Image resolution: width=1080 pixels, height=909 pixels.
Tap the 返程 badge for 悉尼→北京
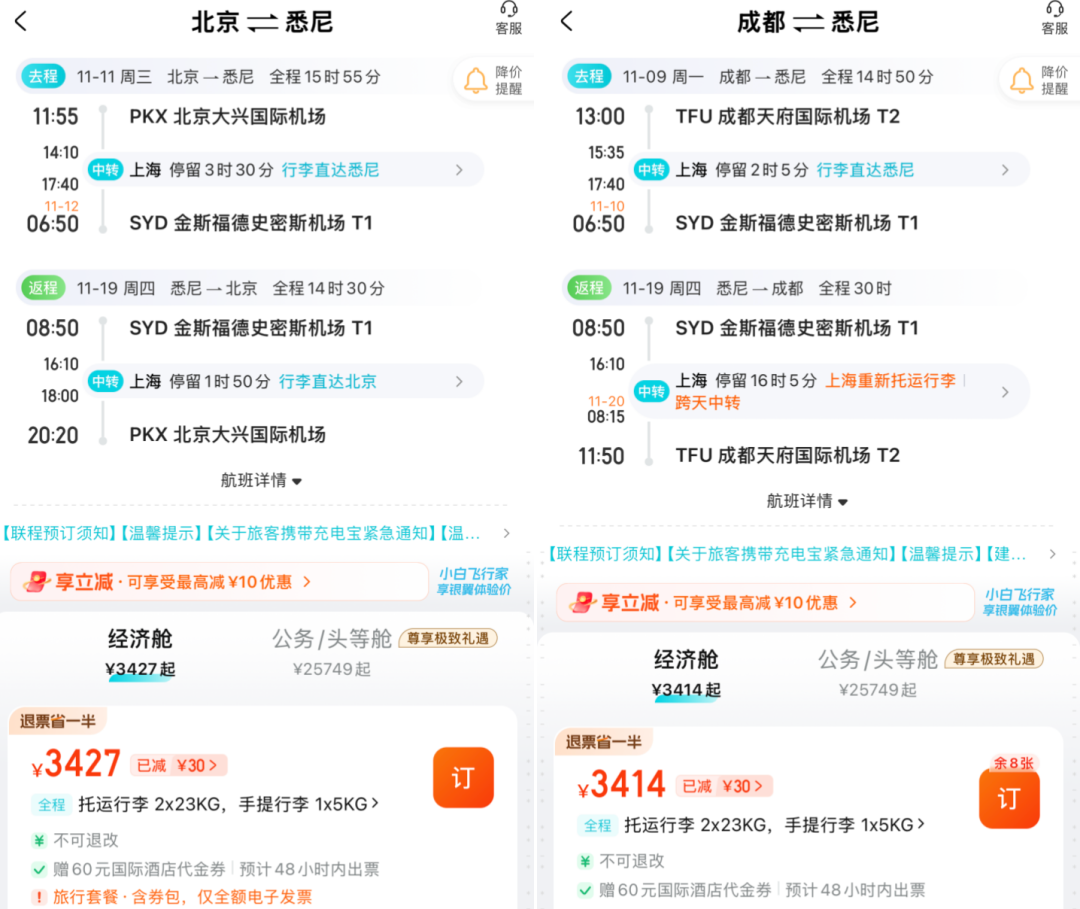(x=43, y=288)
